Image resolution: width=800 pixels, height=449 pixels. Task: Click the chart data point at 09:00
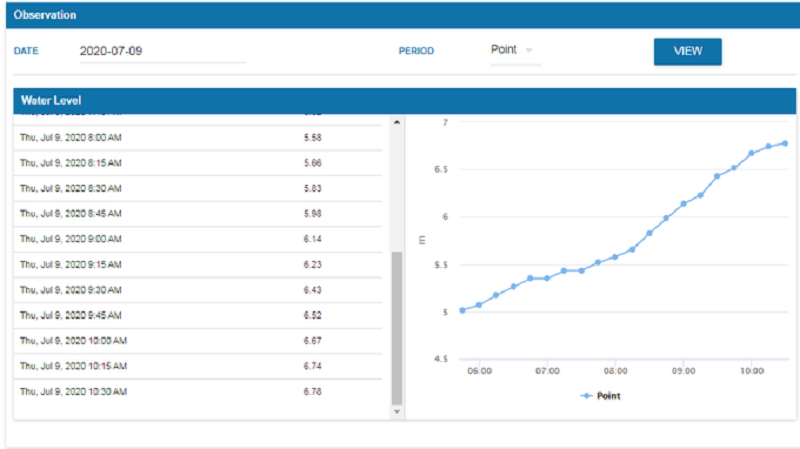[683, 204]
